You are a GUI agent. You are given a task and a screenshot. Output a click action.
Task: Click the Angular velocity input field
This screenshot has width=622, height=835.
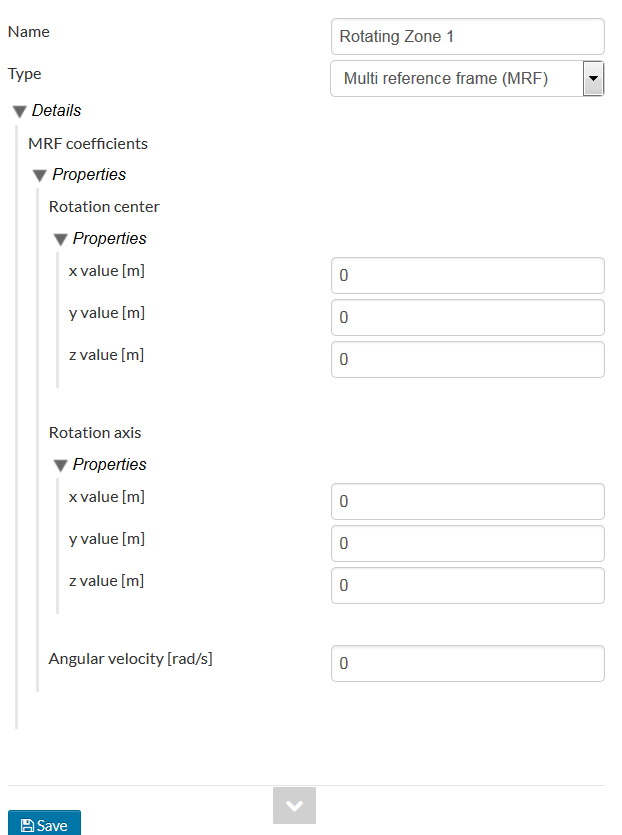(467, 664)
